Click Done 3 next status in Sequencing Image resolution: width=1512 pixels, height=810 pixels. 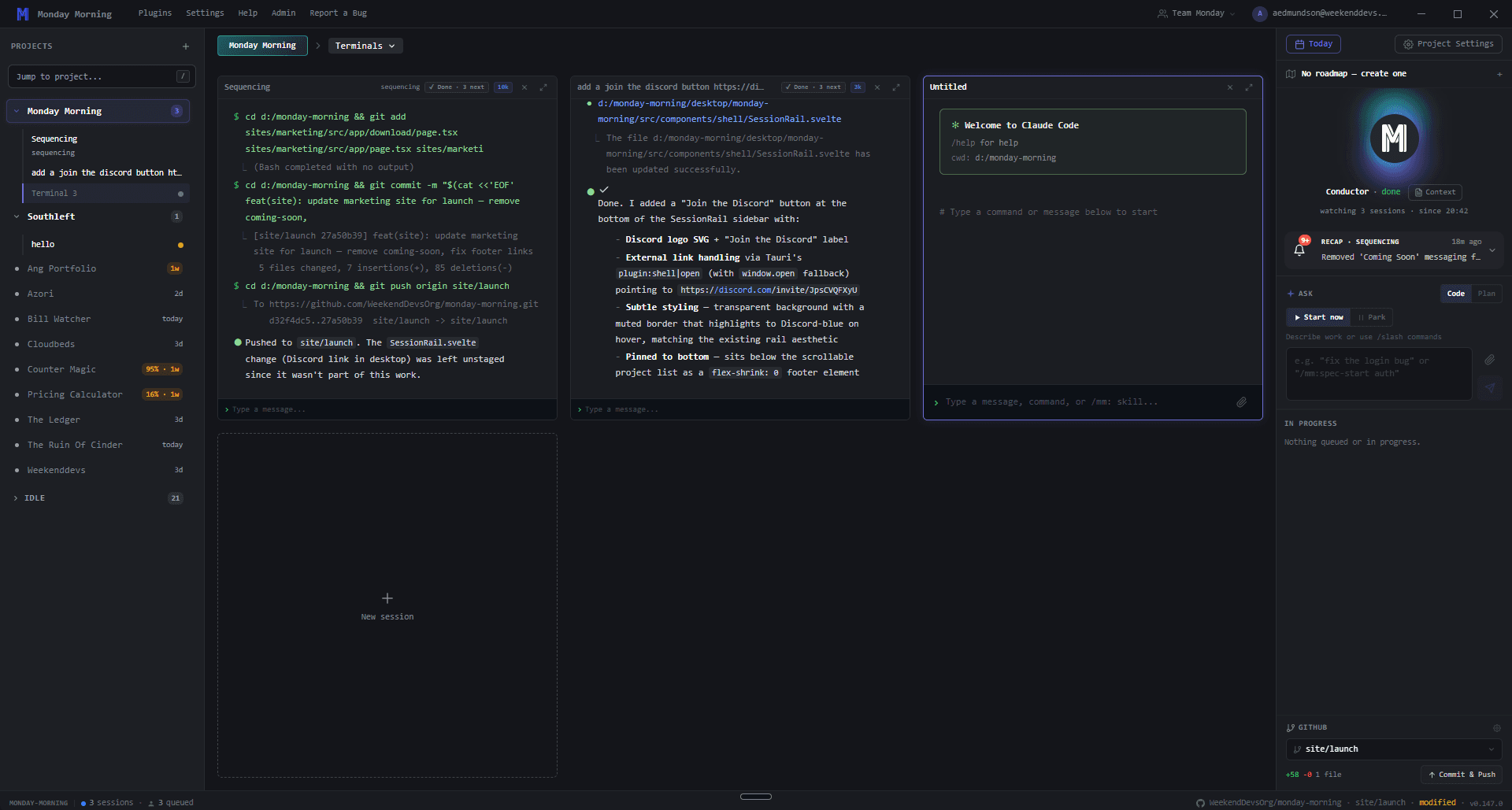[x=458, y=87]
